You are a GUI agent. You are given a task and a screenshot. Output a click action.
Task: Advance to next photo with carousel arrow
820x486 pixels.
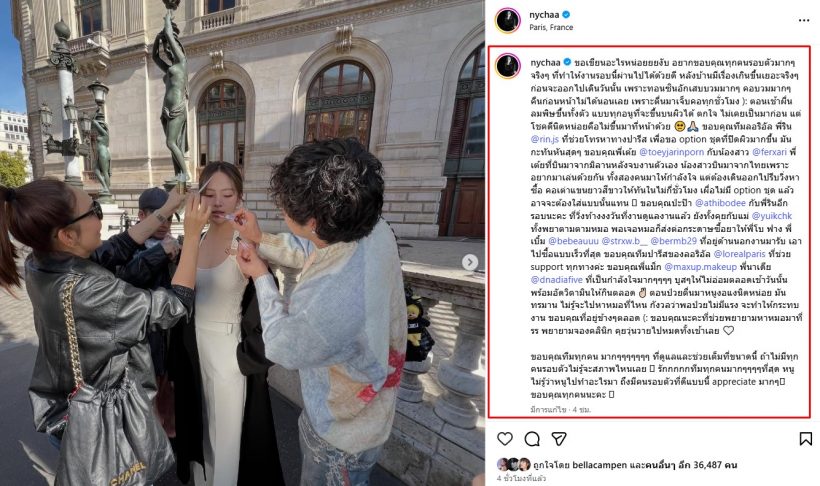click(x=470, y=262)
